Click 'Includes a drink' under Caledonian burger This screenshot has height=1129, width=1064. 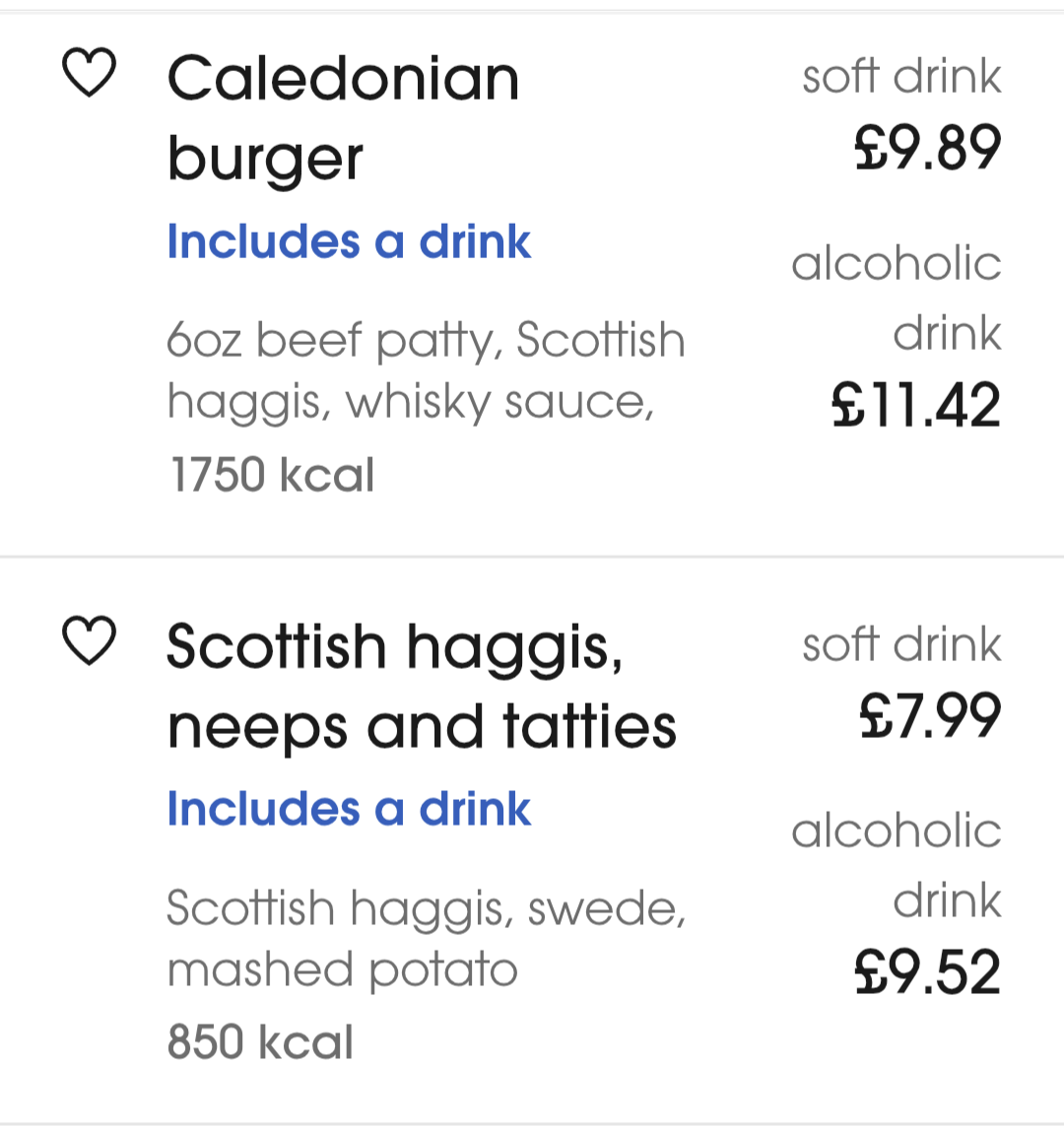click(x=349, y=241)
